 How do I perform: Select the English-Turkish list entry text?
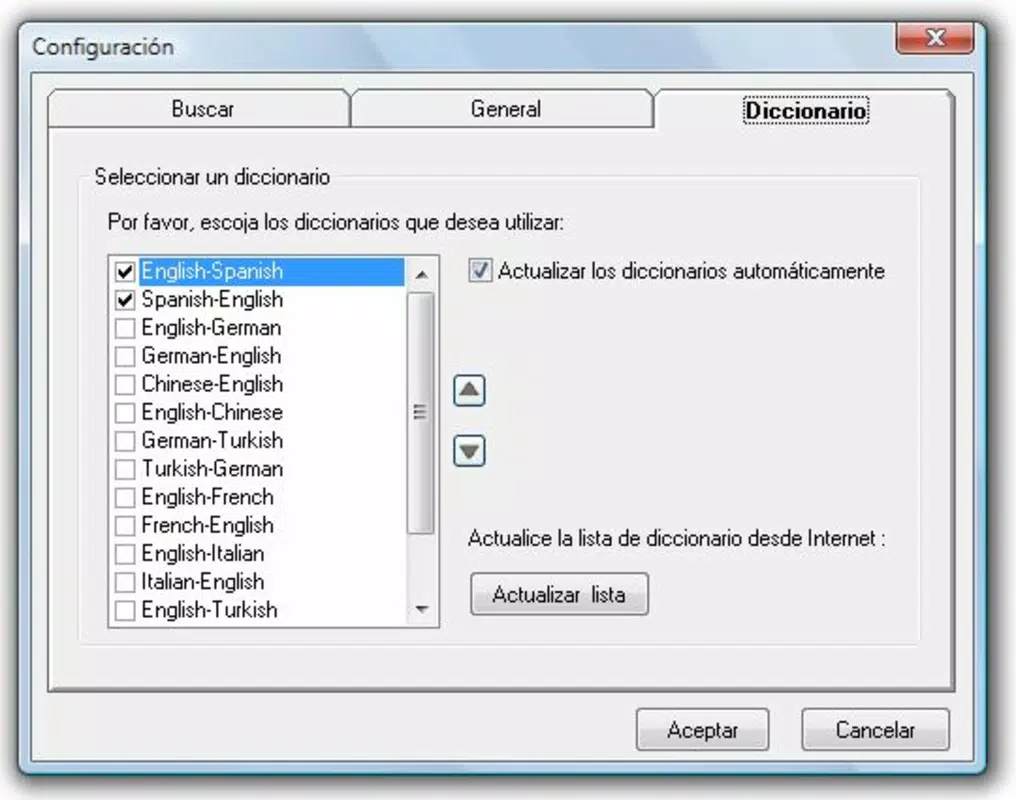point(209,610)
